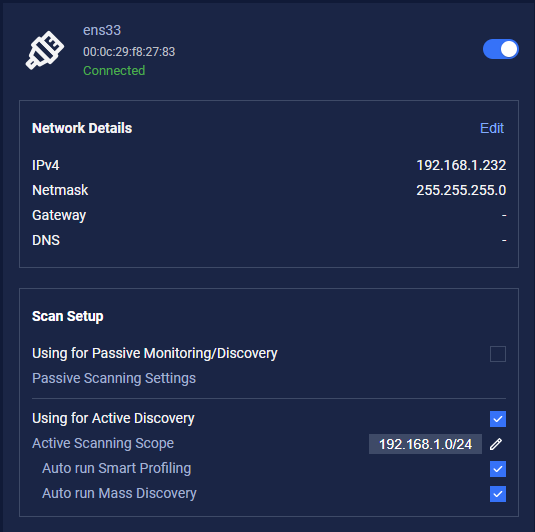Click the MAC address 00:0c:29:f8:27:83
Screen dimensions: 535x532
tap(129, 52)
